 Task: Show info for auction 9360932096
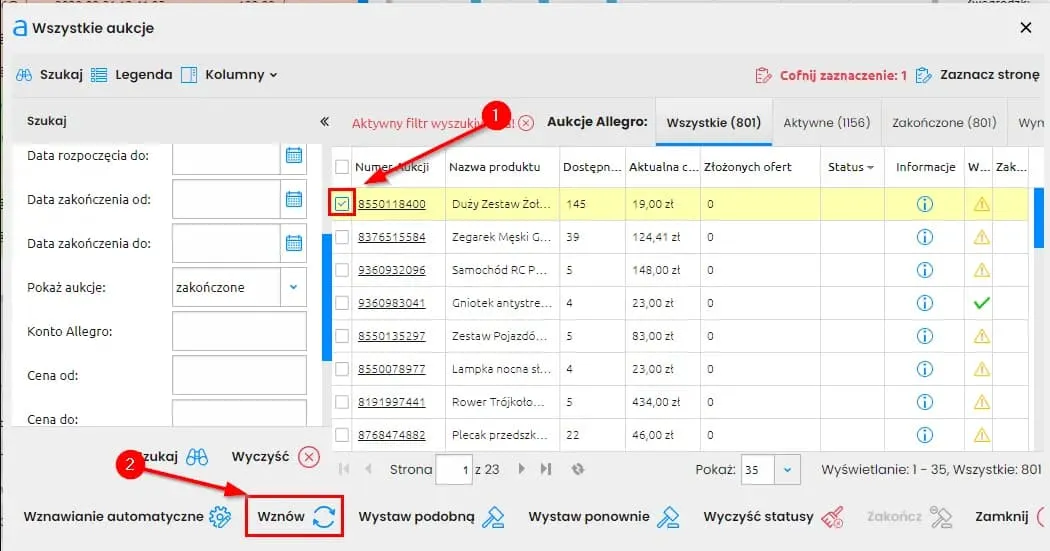click(x=924, y=270)
